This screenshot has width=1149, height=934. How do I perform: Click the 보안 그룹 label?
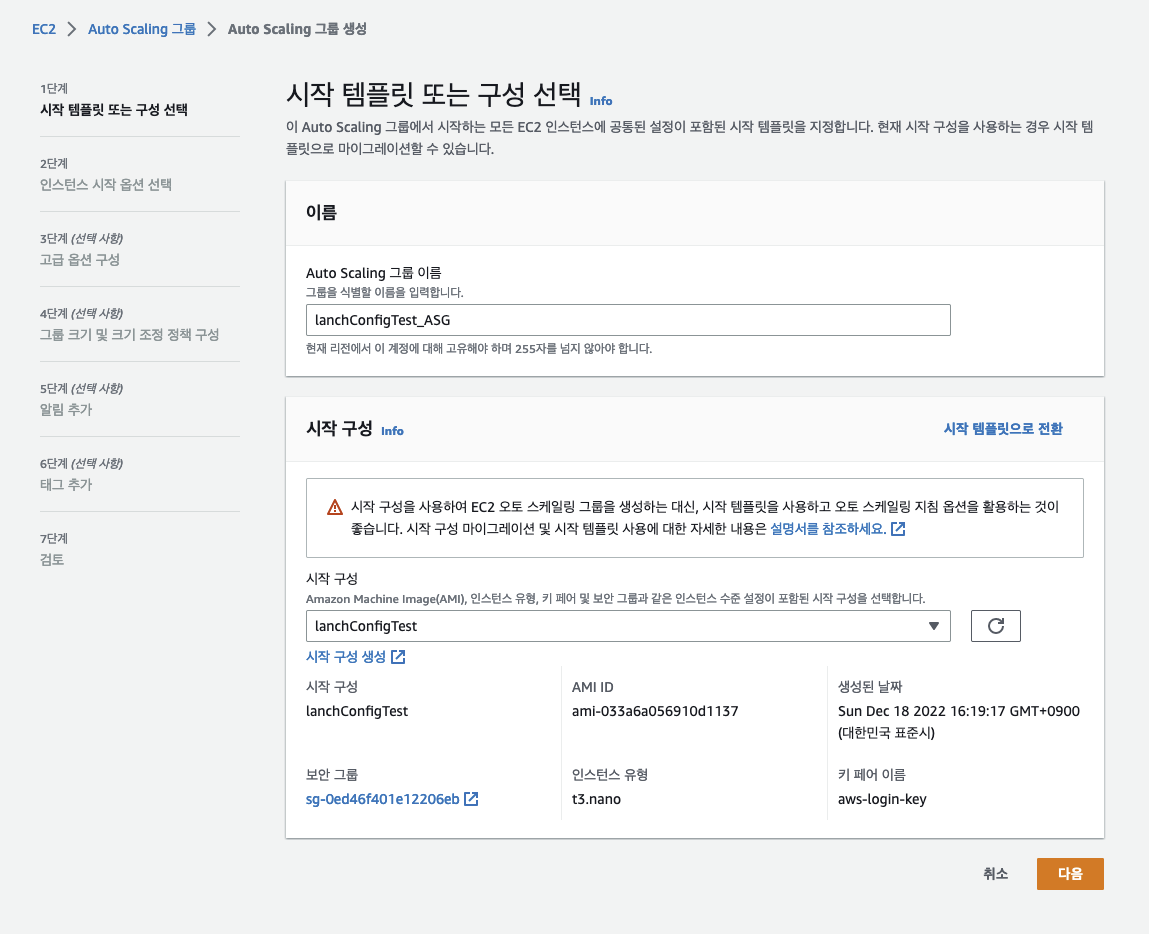pos(332,775)
